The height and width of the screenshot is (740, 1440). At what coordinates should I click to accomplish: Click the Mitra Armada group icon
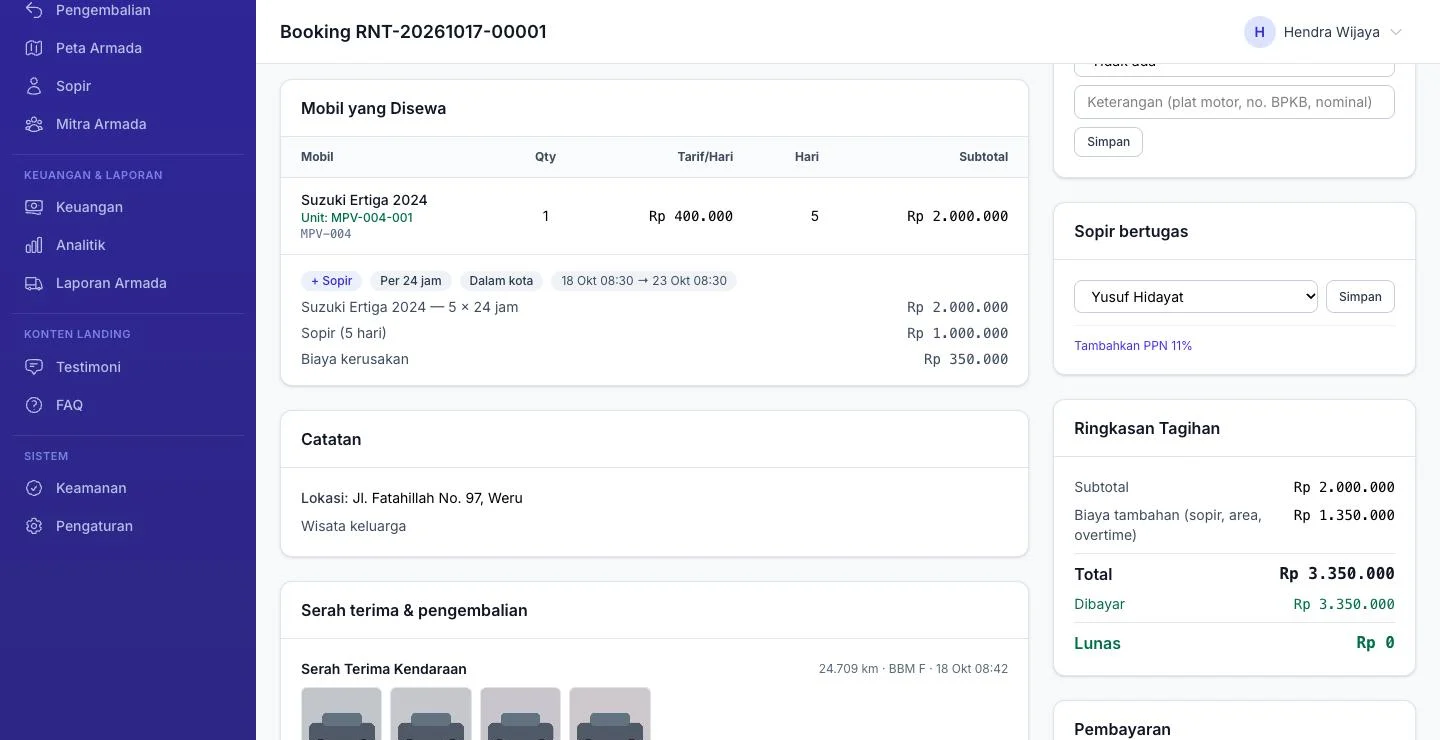[x=34, y=124]
